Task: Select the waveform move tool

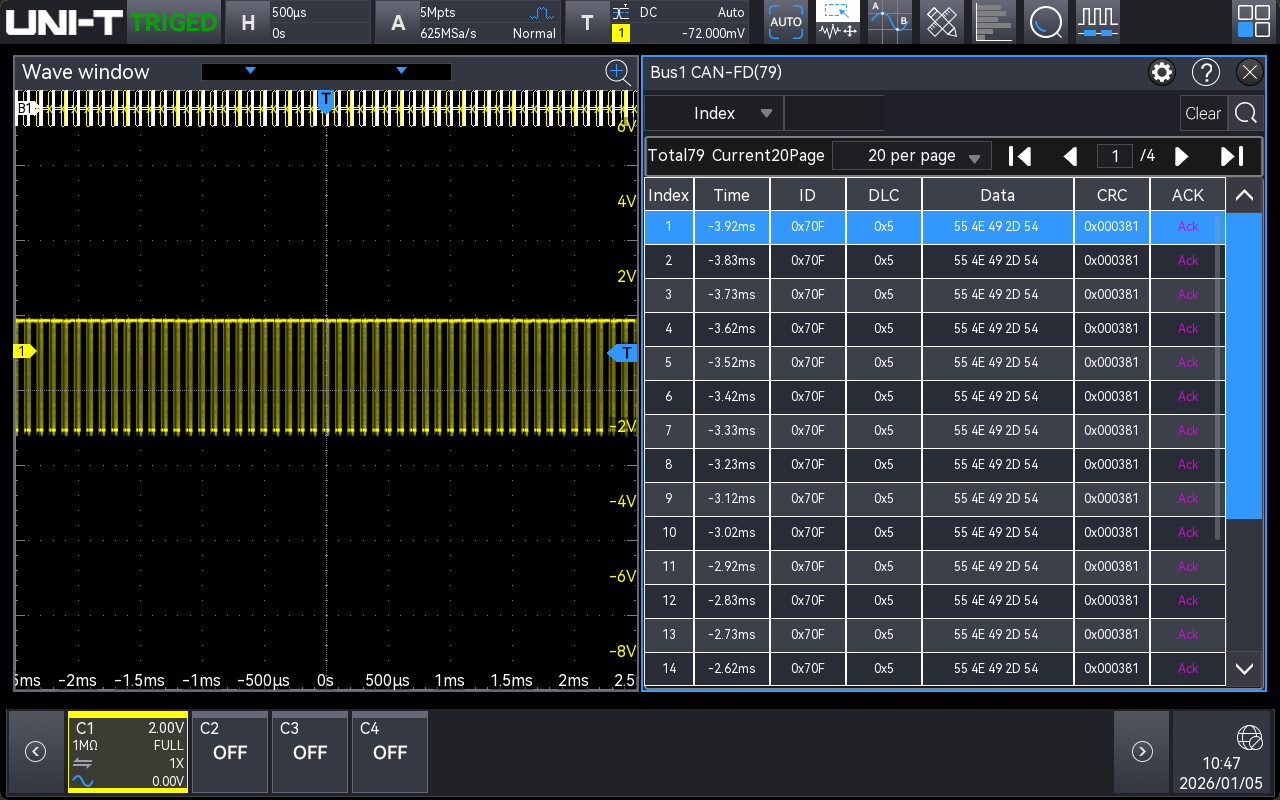Action: 838,32
